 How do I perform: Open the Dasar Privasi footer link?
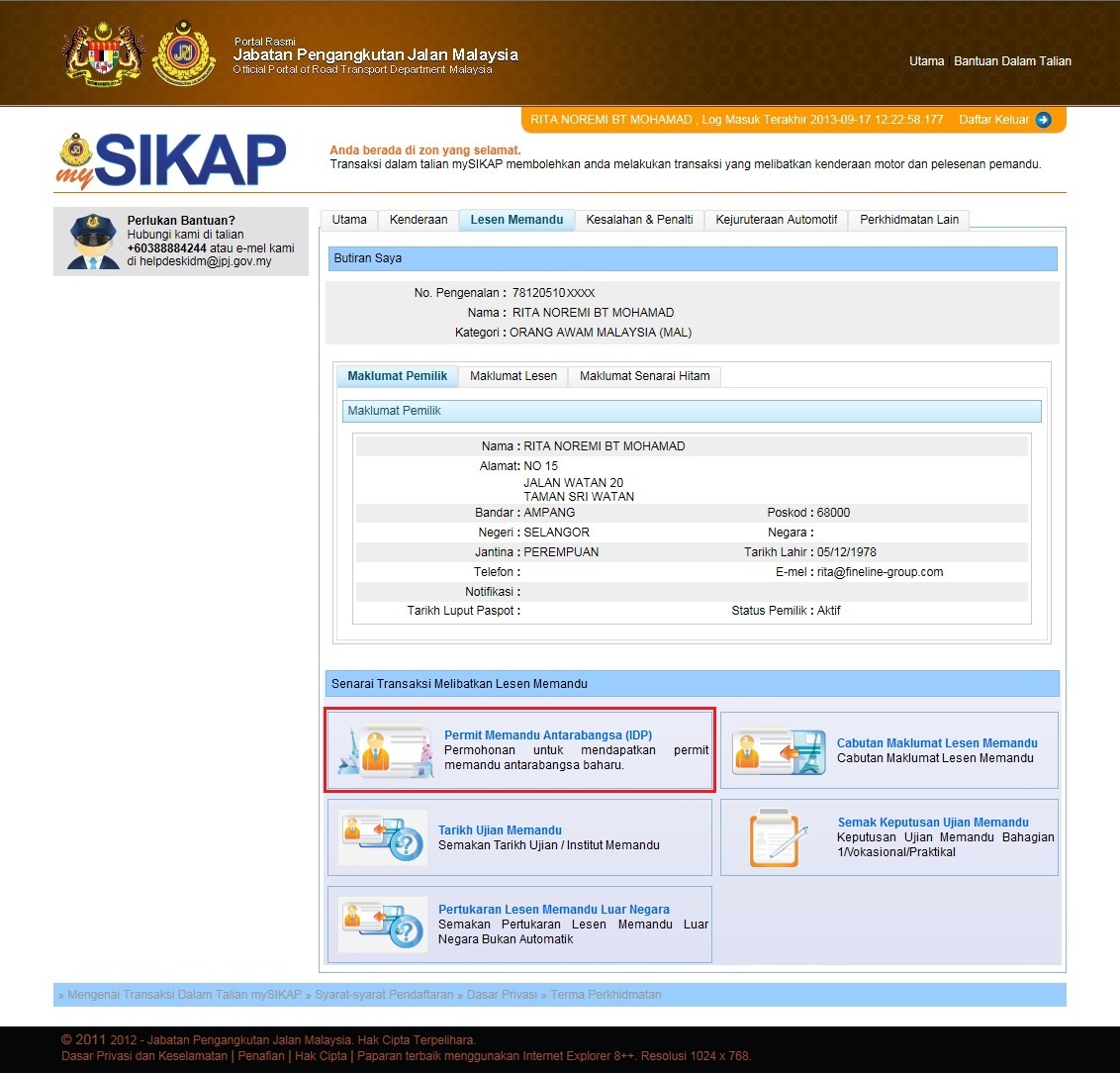[501, 995]
